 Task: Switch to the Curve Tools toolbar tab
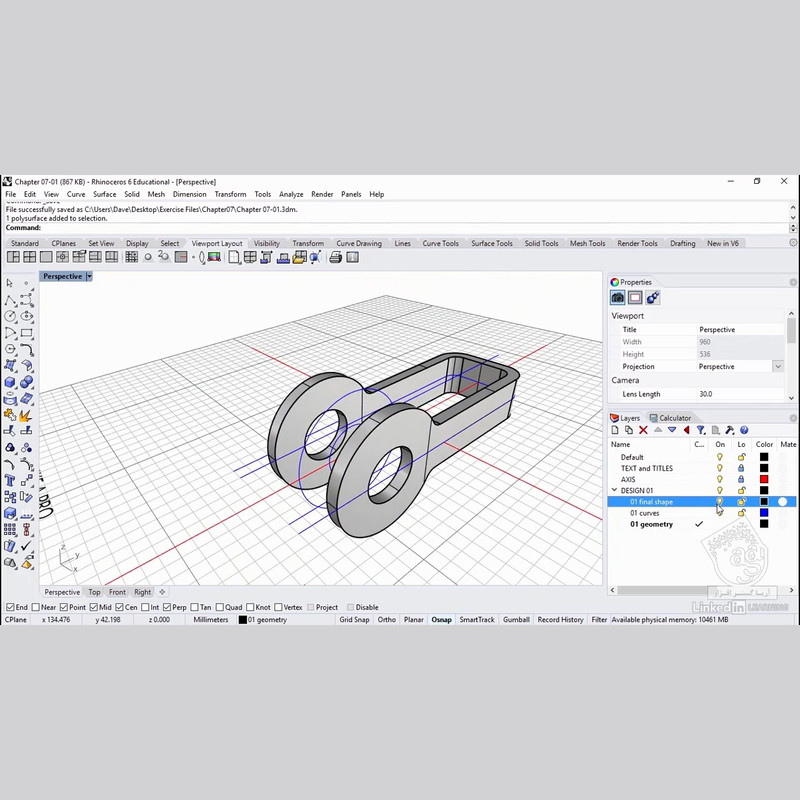(440, 243)
